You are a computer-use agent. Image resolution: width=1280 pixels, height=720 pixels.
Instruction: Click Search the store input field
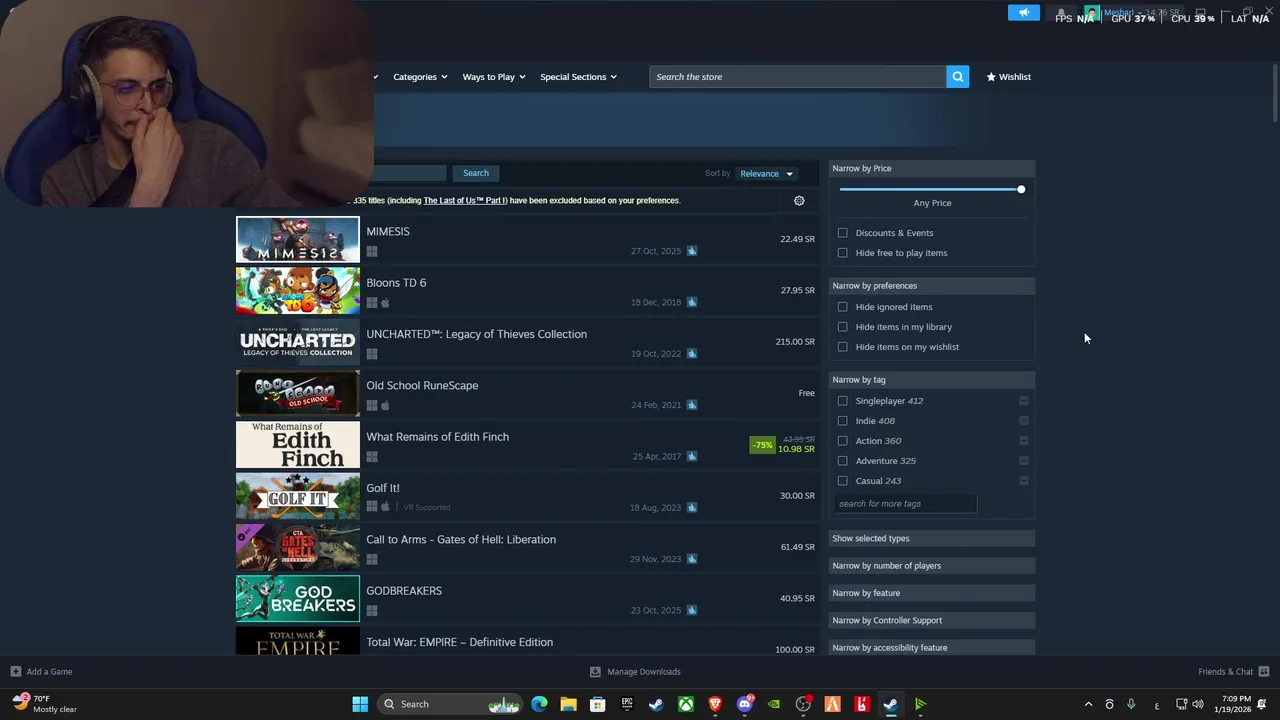pos(797,77)
